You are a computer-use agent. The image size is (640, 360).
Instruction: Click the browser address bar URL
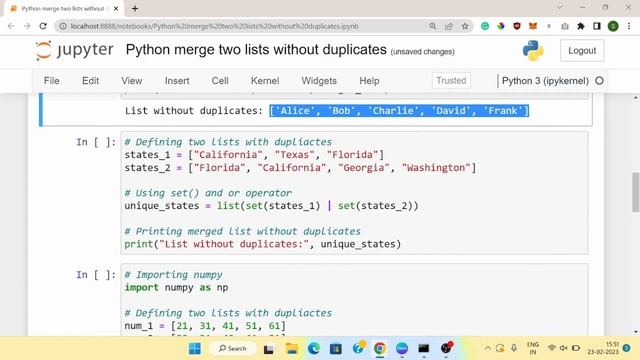(x=214, y=26)
